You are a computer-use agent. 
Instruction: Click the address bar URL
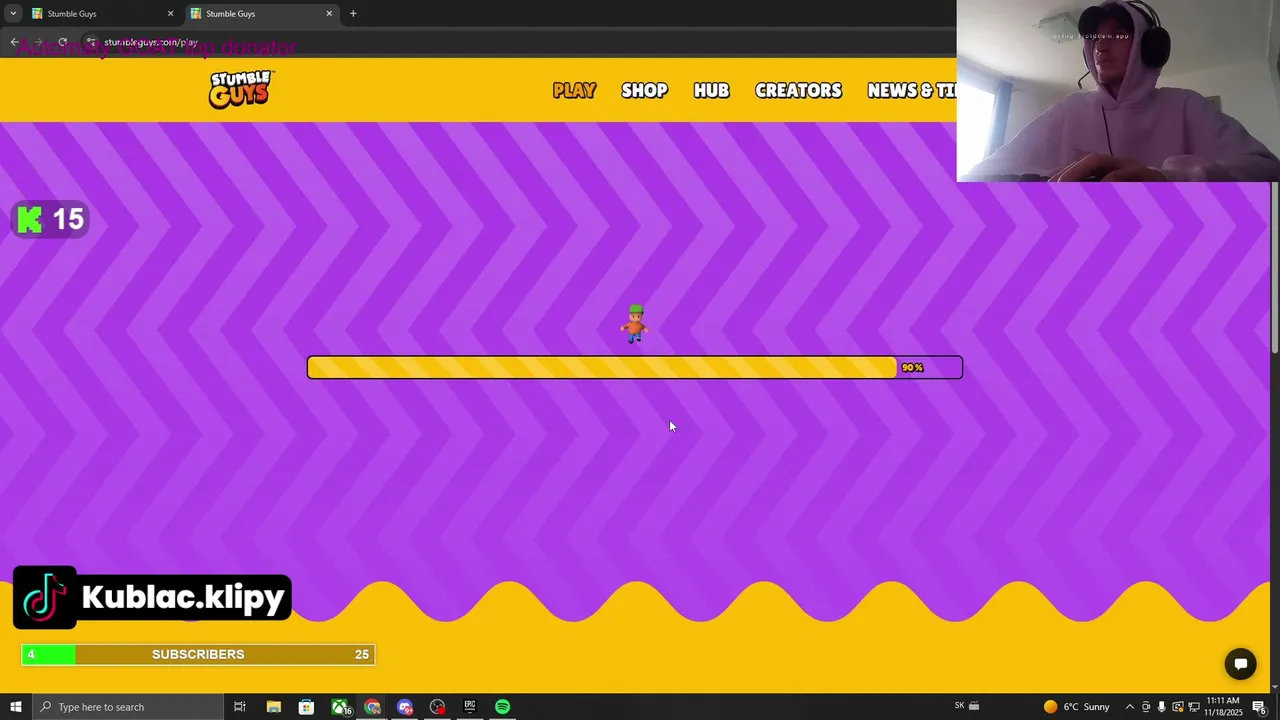(151, 42)
